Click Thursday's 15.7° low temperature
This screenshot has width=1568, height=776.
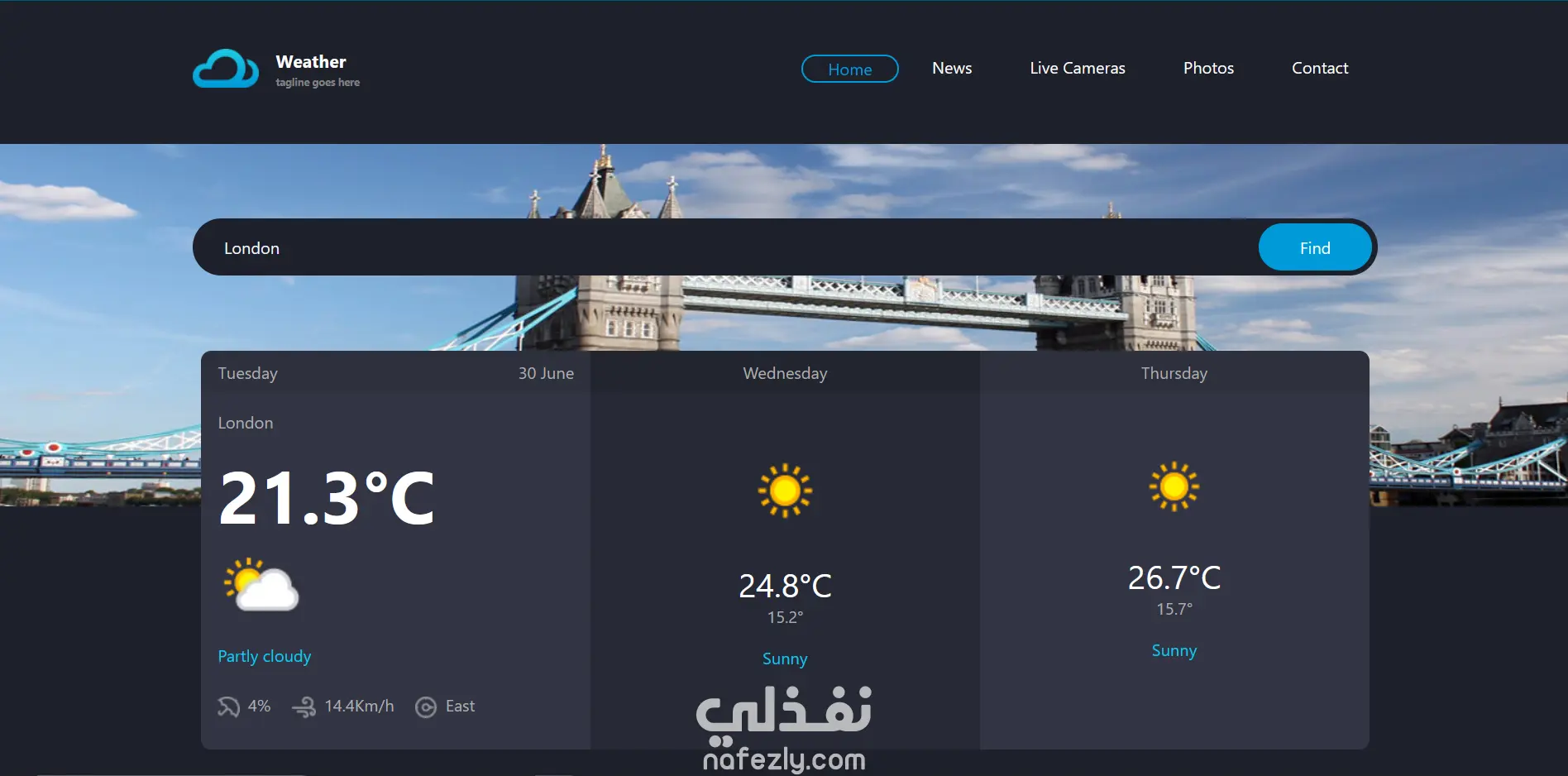tap(1174, 609)
